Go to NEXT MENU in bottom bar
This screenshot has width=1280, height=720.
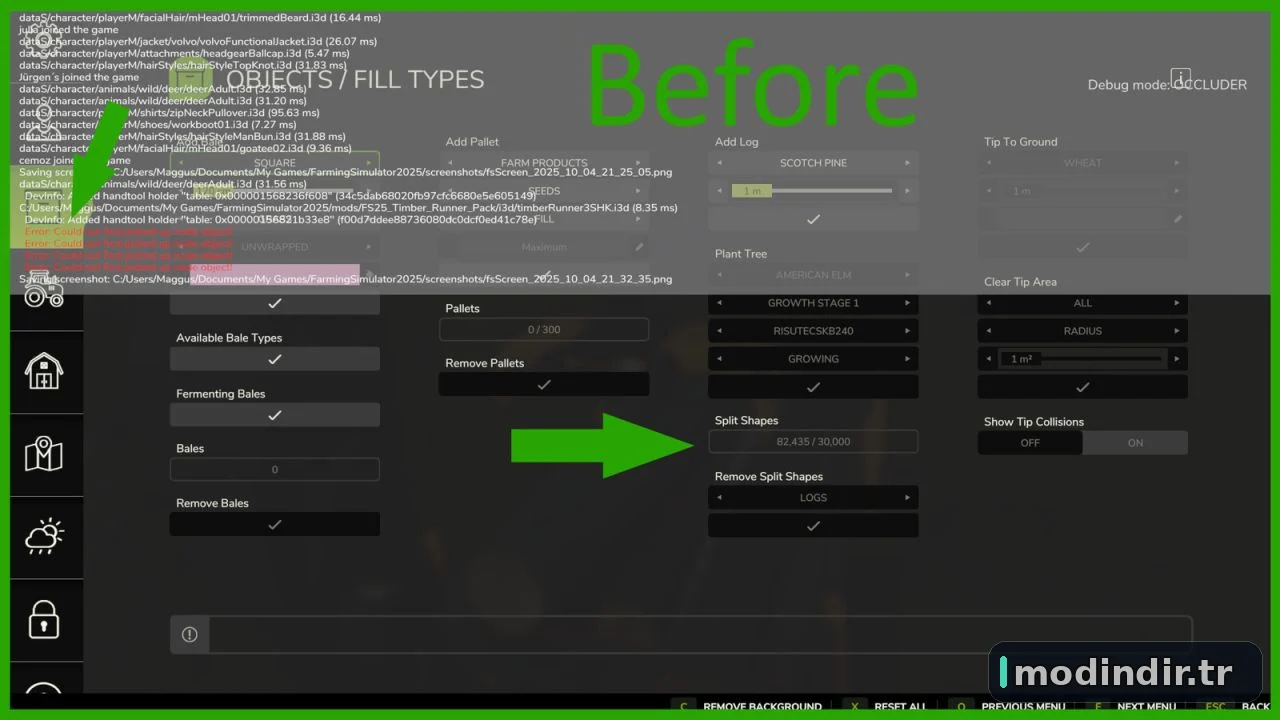coord(1146,707)
